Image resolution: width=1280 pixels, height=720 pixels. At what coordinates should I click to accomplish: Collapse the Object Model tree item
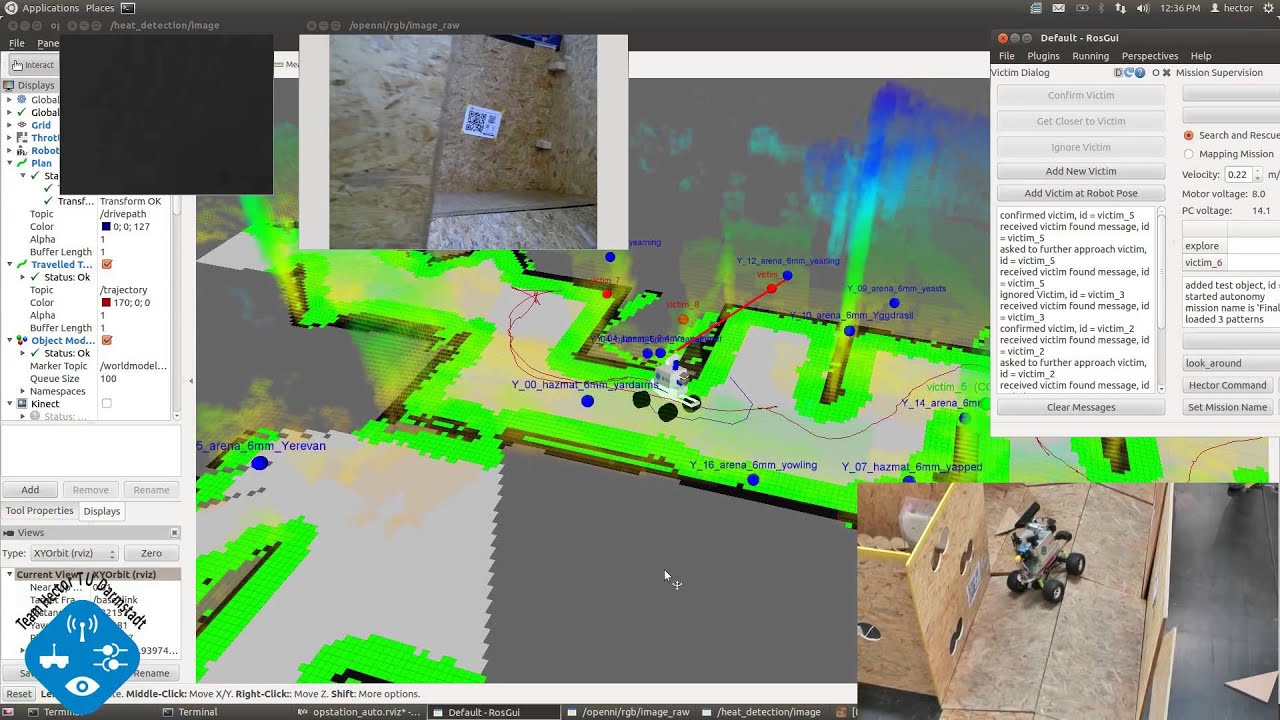(9, 340)
